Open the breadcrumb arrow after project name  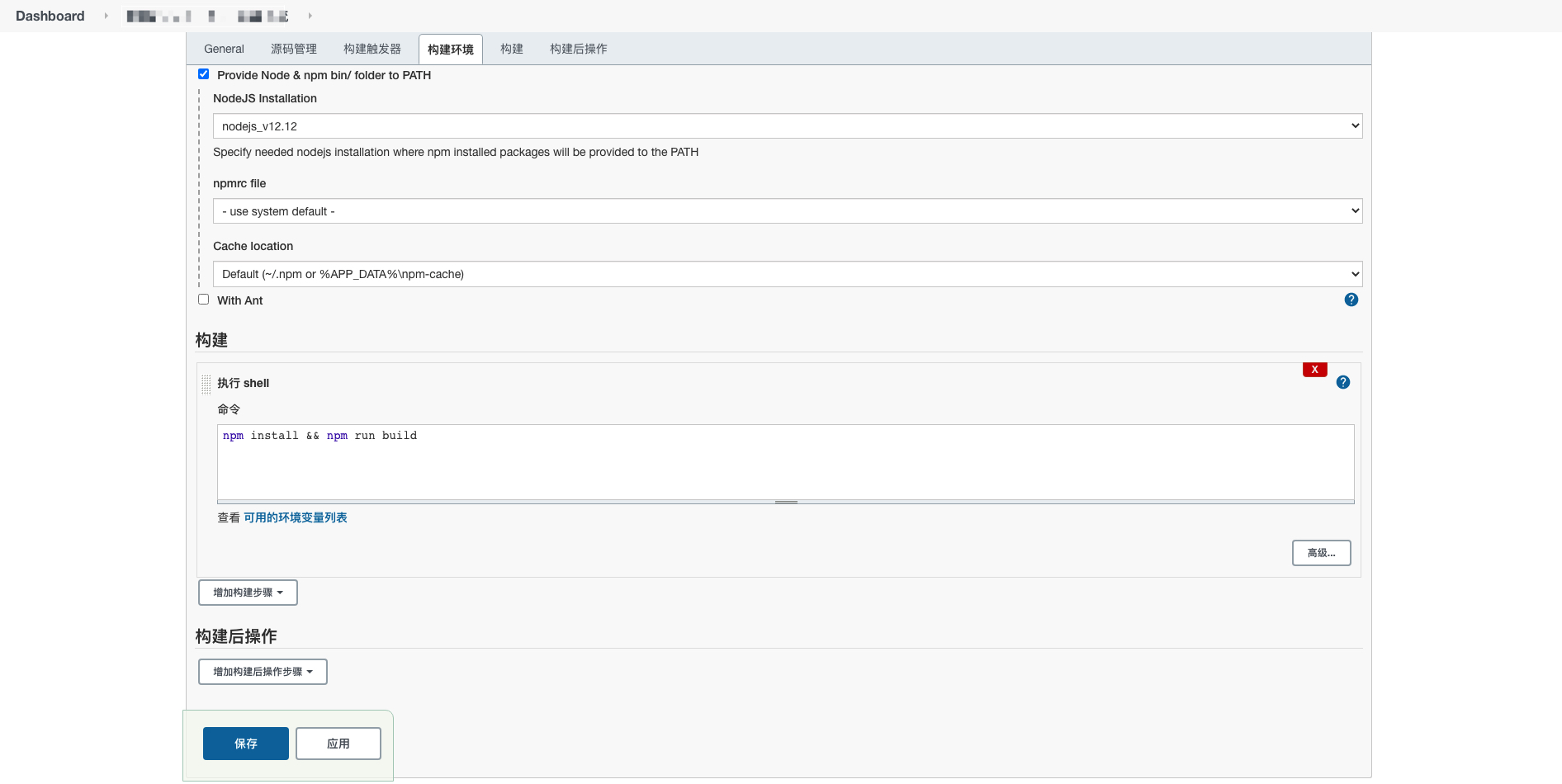[x=310, y=16]
